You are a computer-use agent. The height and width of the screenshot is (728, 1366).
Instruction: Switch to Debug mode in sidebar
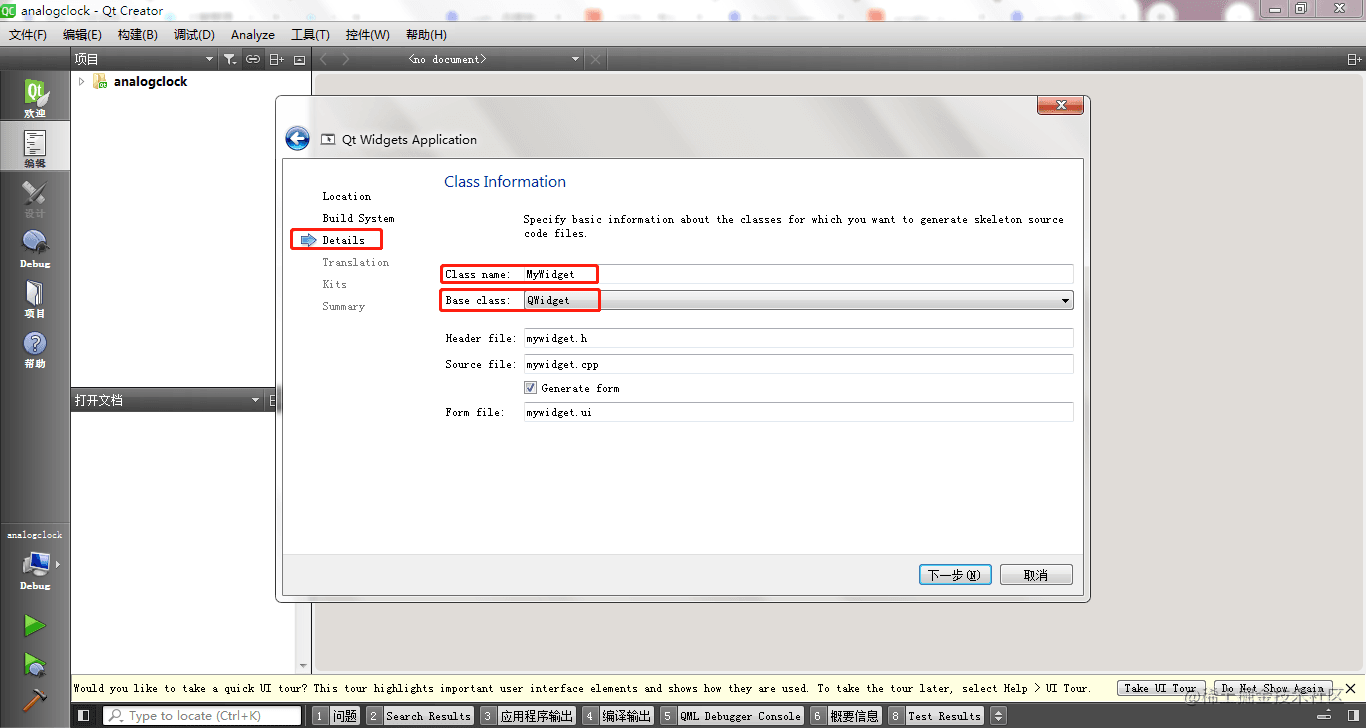(35, 248)
